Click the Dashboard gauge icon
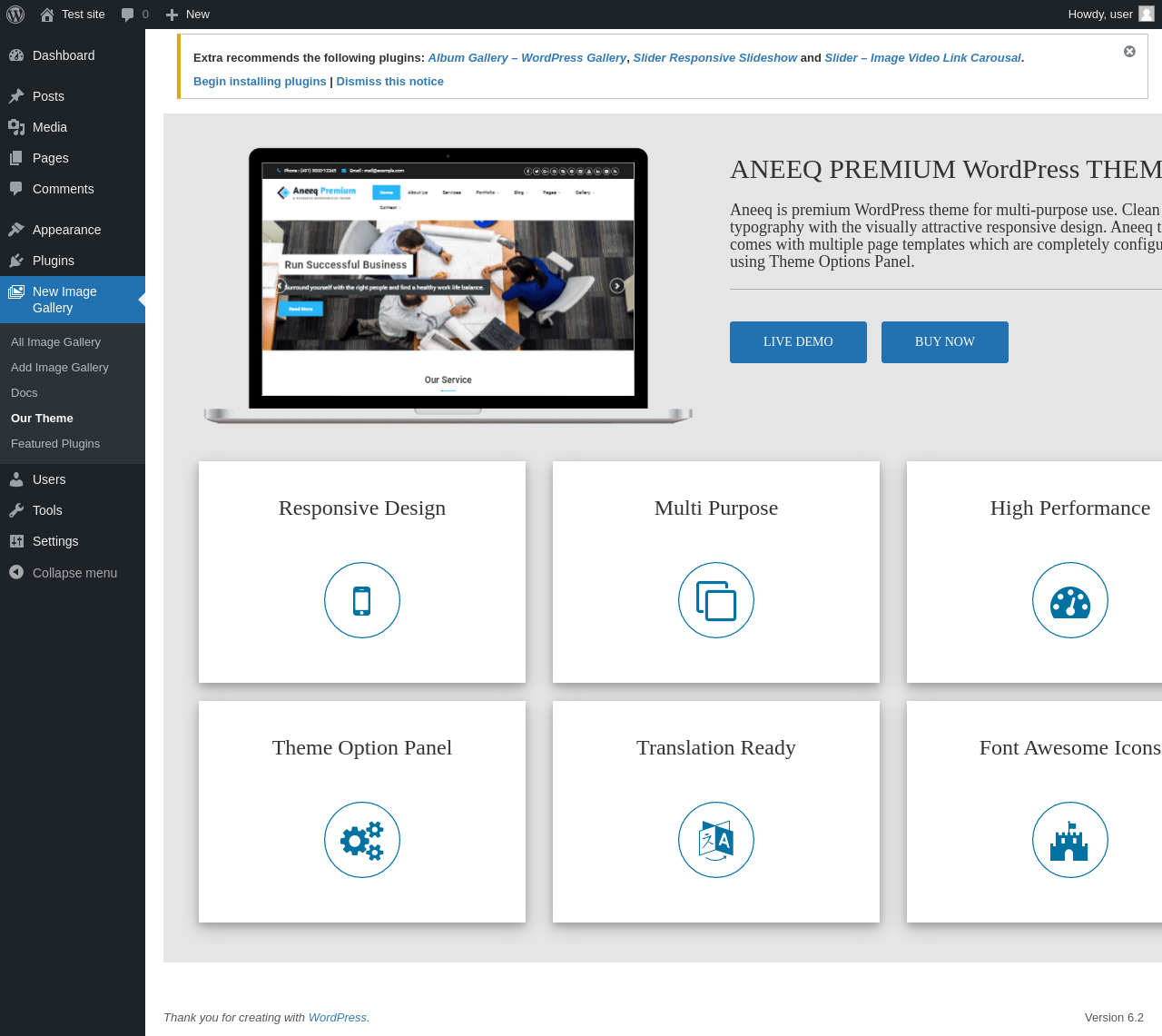Viewport: 1162px width, 1036px height. tap(16, 55)
